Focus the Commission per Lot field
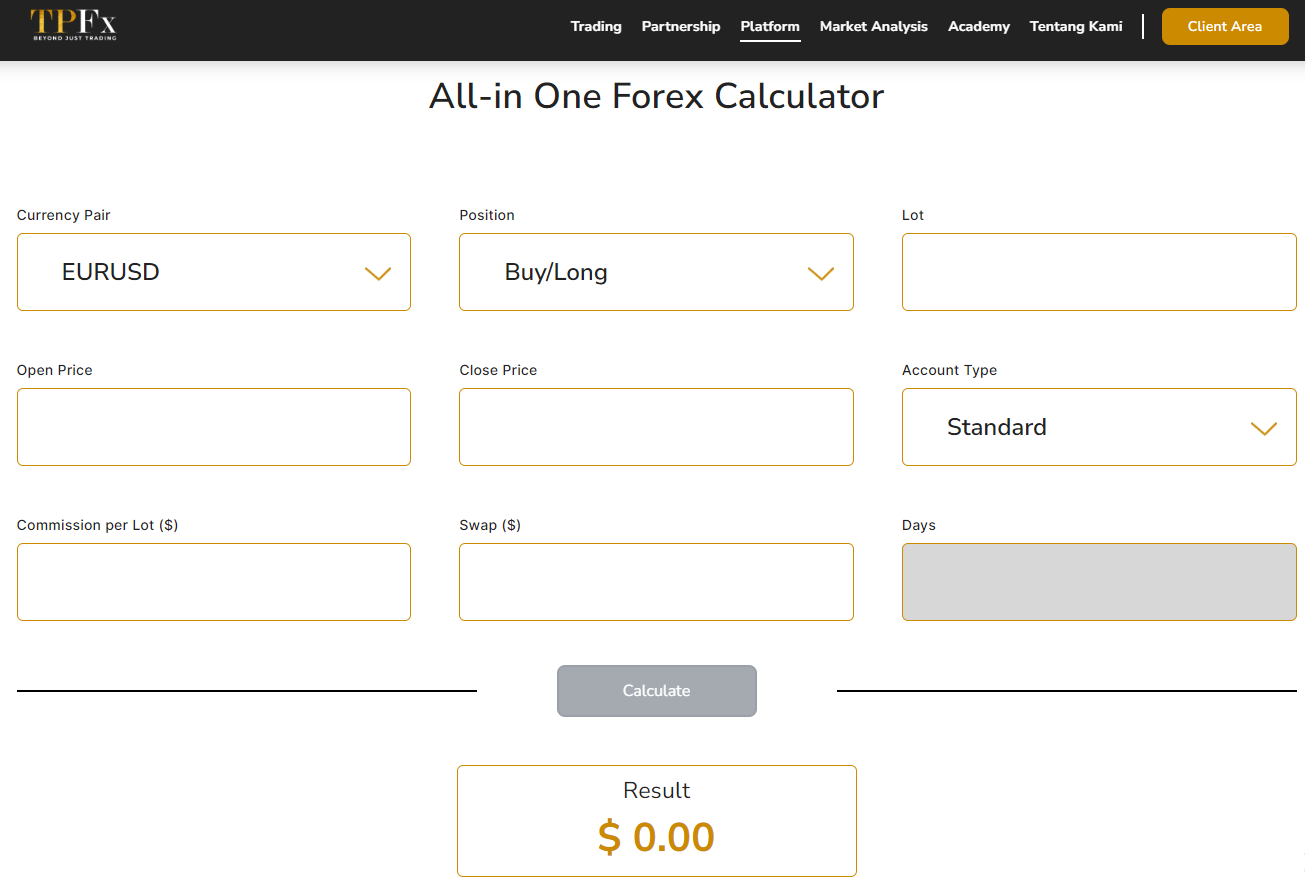1305x888 pixels. 214,582
